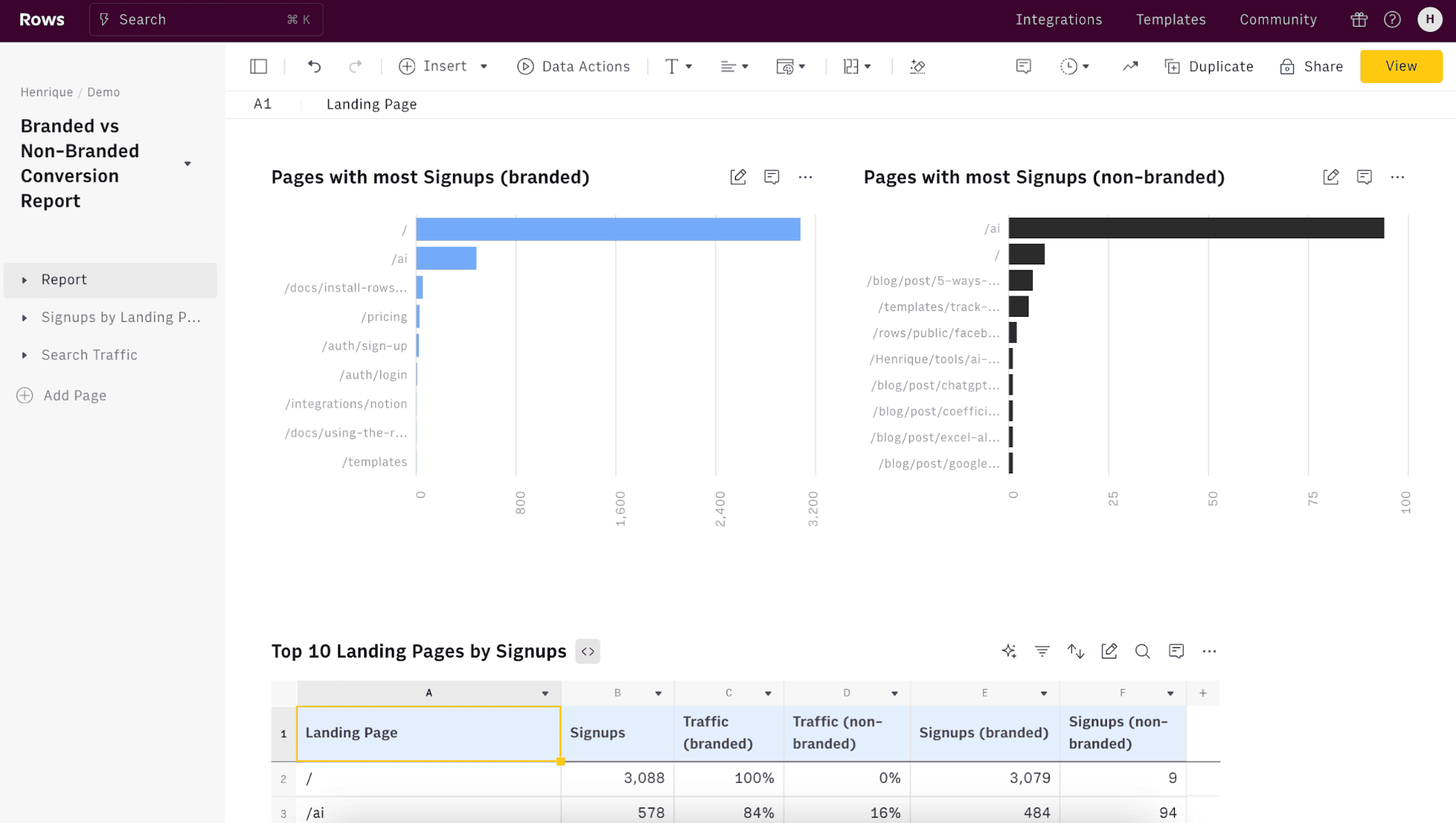
Task: Click the comment icon on branded chart
Action: tap(772, 177)
